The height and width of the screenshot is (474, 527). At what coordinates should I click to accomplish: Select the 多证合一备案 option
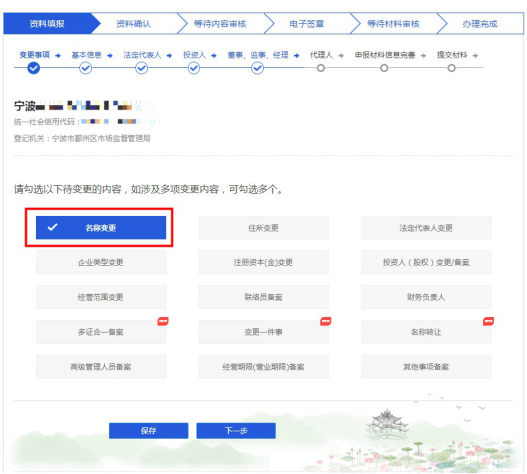coord(101,332)
